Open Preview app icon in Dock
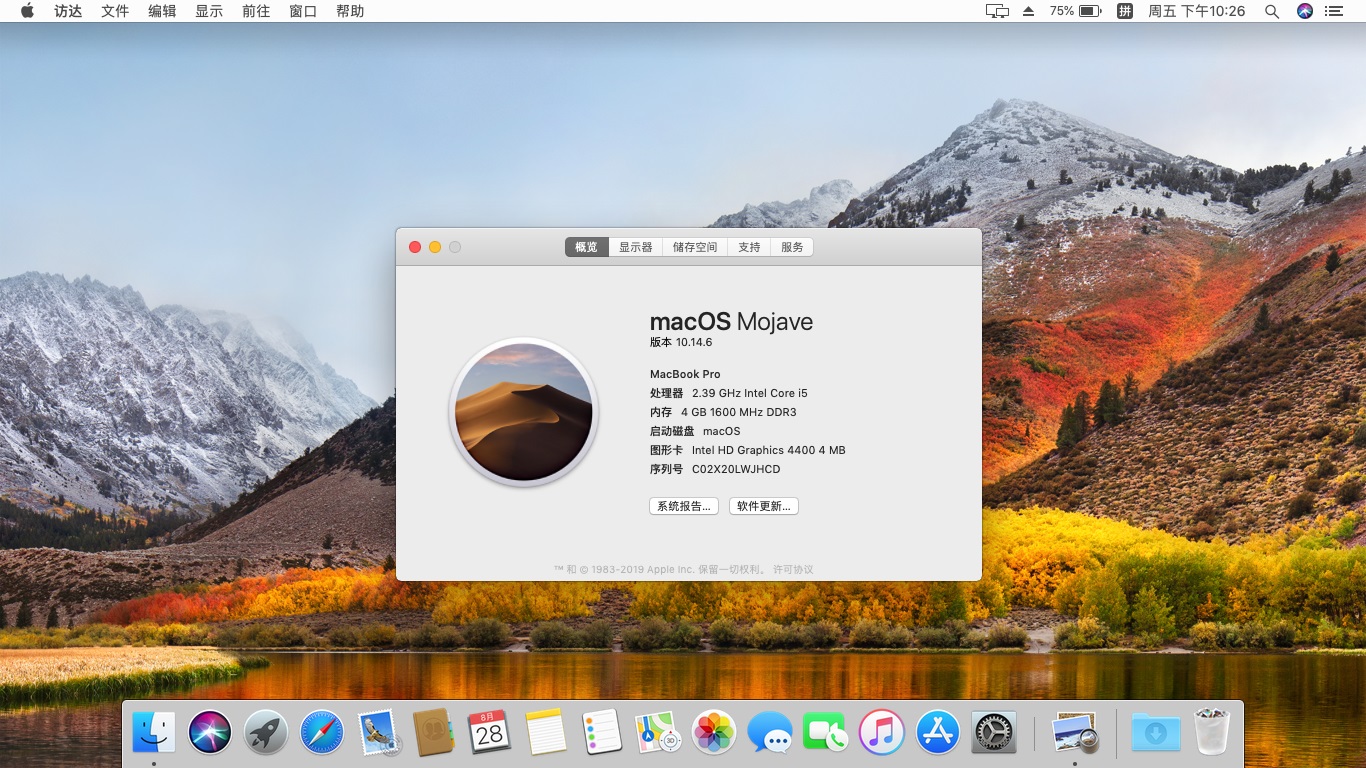Screen dimensions: 1366x768 [1076, 733]
